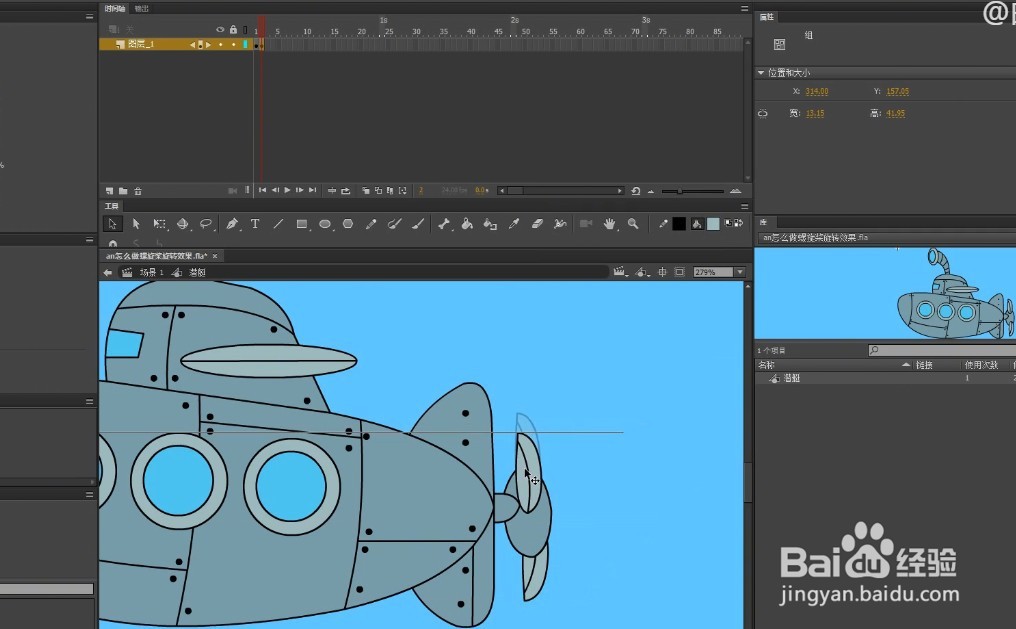Viewport: 1016px width, 629px height.
Task: Select the Line tool
Action: (278, 223)
